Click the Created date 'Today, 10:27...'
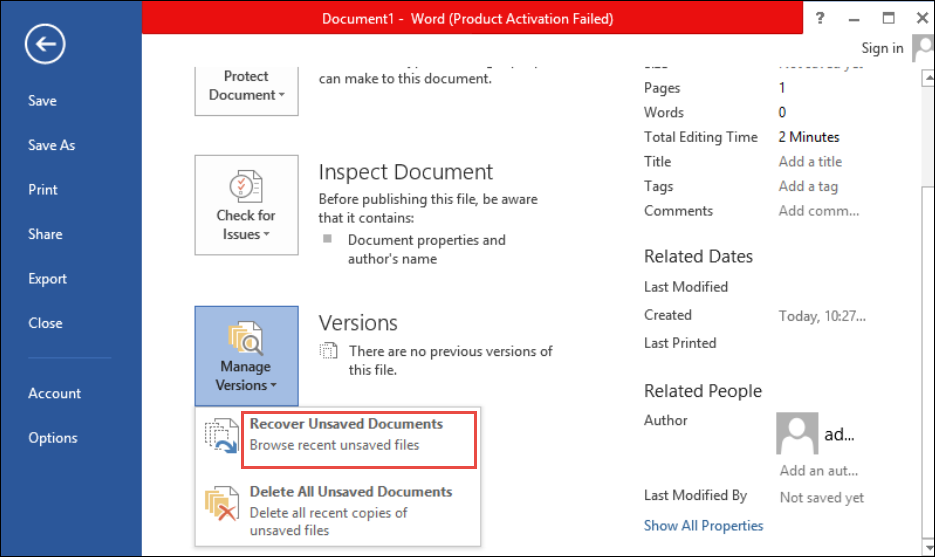Screen dimensions: 935x557 pos(822,316)
